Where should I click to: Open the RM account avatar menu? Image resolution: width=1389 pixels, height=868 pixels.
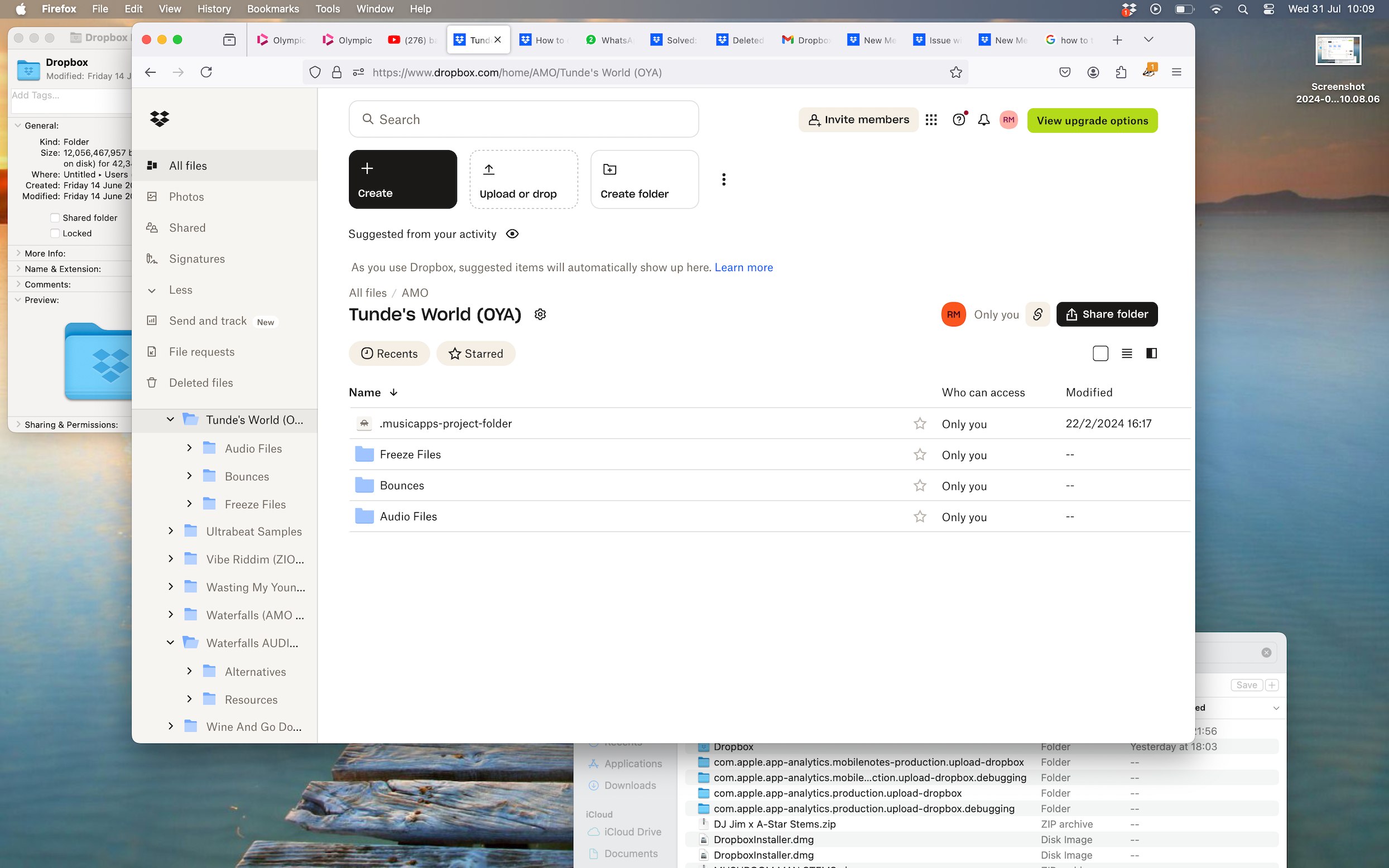click(x=1008, y=120)
